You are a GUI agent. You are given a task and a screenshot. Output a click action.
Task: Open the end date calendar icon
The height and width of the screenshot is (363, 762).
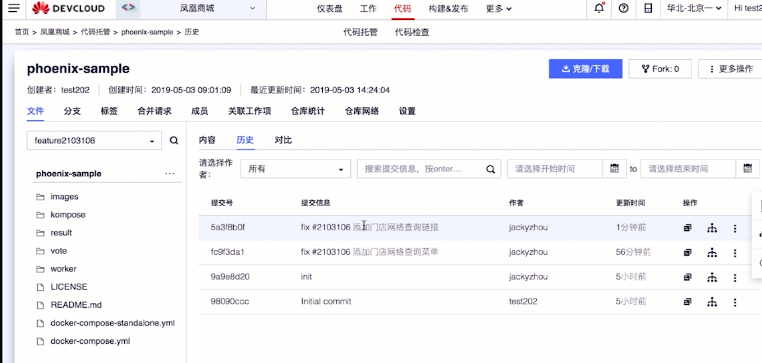[747, 169]
